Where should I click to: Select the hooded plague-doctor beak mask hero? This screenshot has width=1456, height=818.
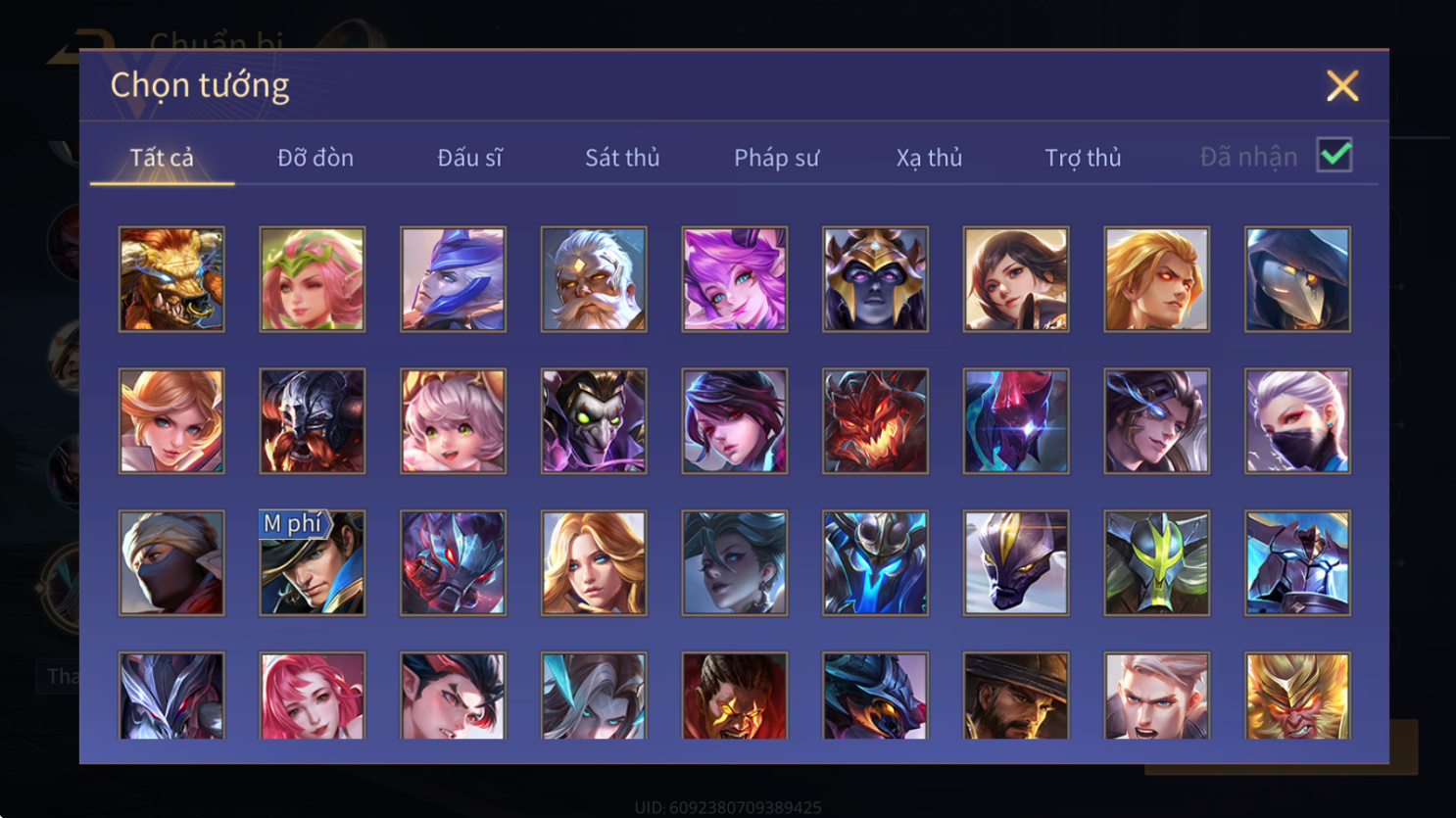(x=1297, y=279)
